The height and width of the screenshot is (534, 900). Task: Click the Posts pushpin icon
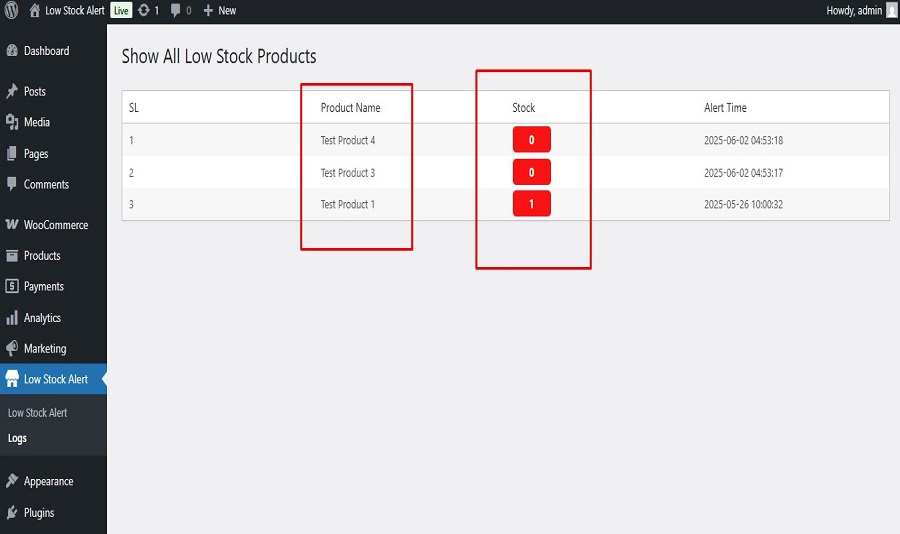pos(12,91)
